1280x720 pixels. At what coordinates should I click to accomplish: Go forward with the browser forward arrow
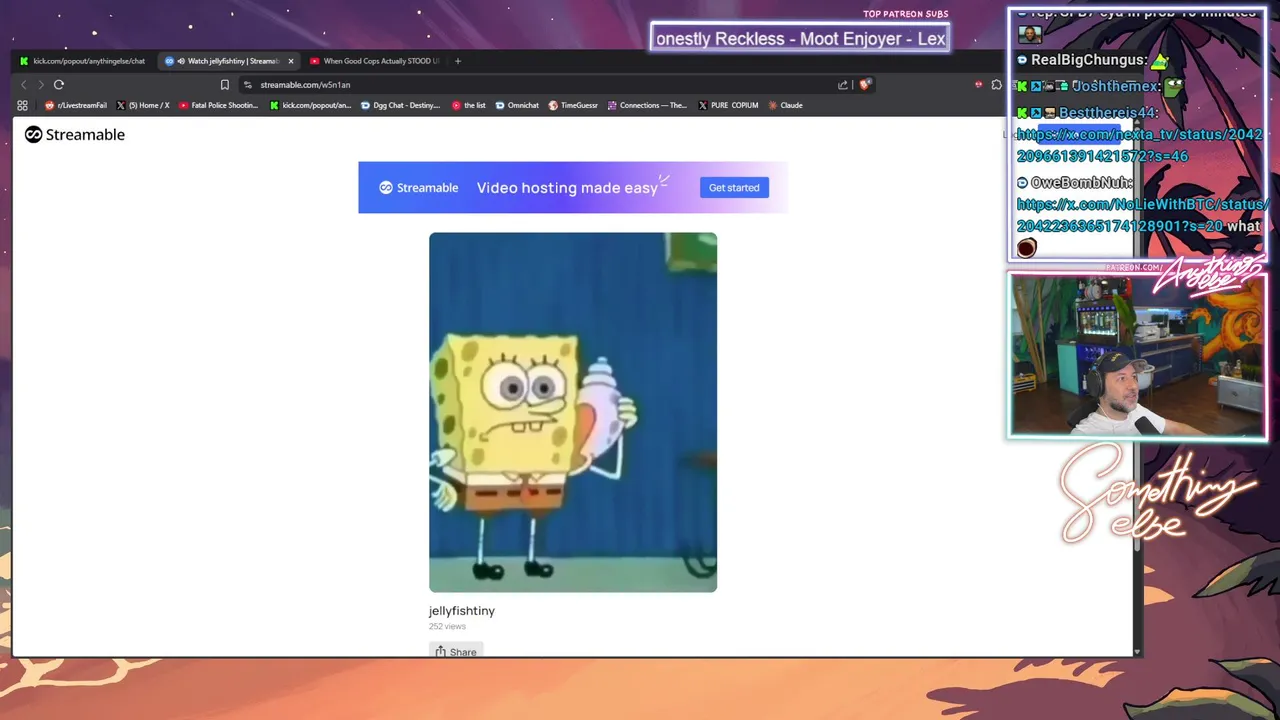click(x=41, y=85)
